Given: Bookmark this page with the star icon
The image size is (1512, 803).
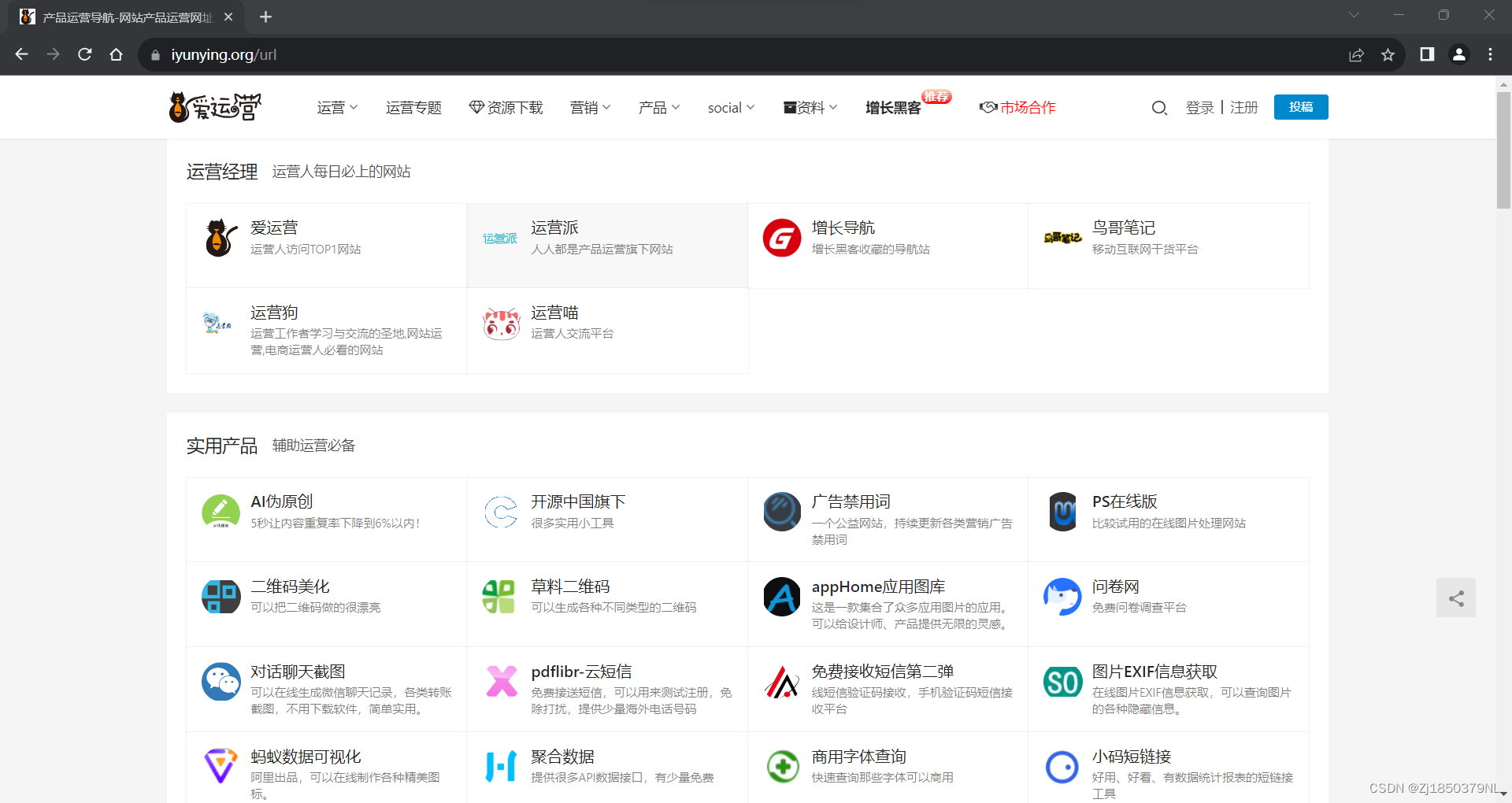Looking at the screenshot, I should click(x=1388, y=54).
